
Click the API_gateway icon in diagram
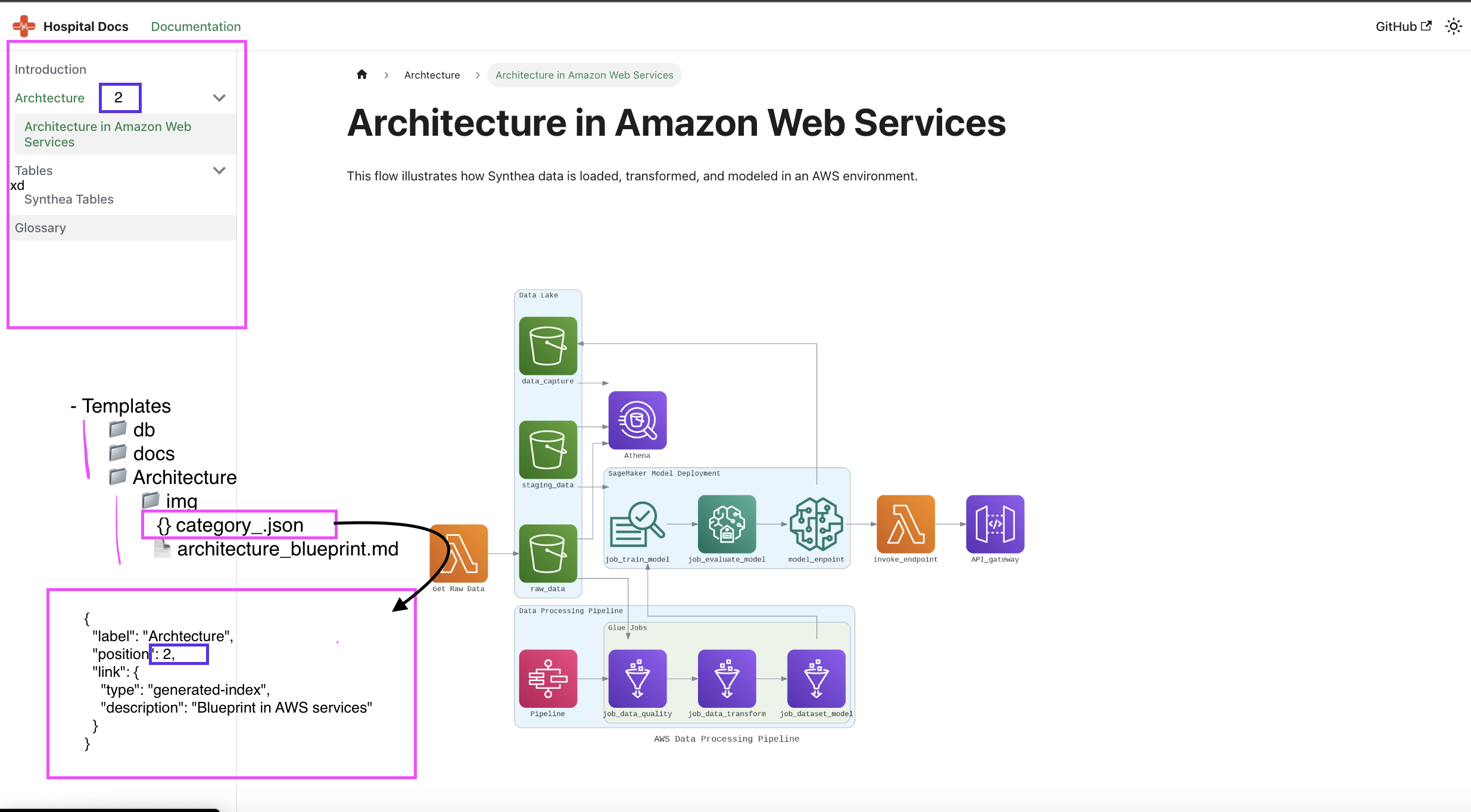pyautogui.click(x=995, y=524)
